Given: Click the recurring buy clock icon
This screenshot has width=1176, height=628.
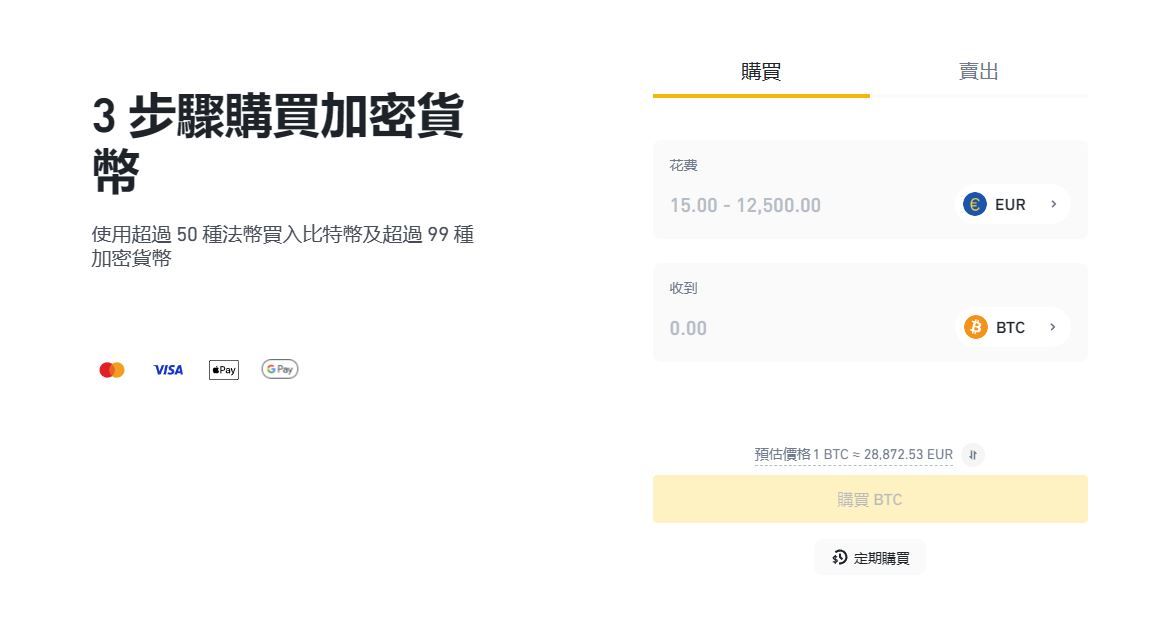Looking at the screenshot, I should click(x=840, y=558).
